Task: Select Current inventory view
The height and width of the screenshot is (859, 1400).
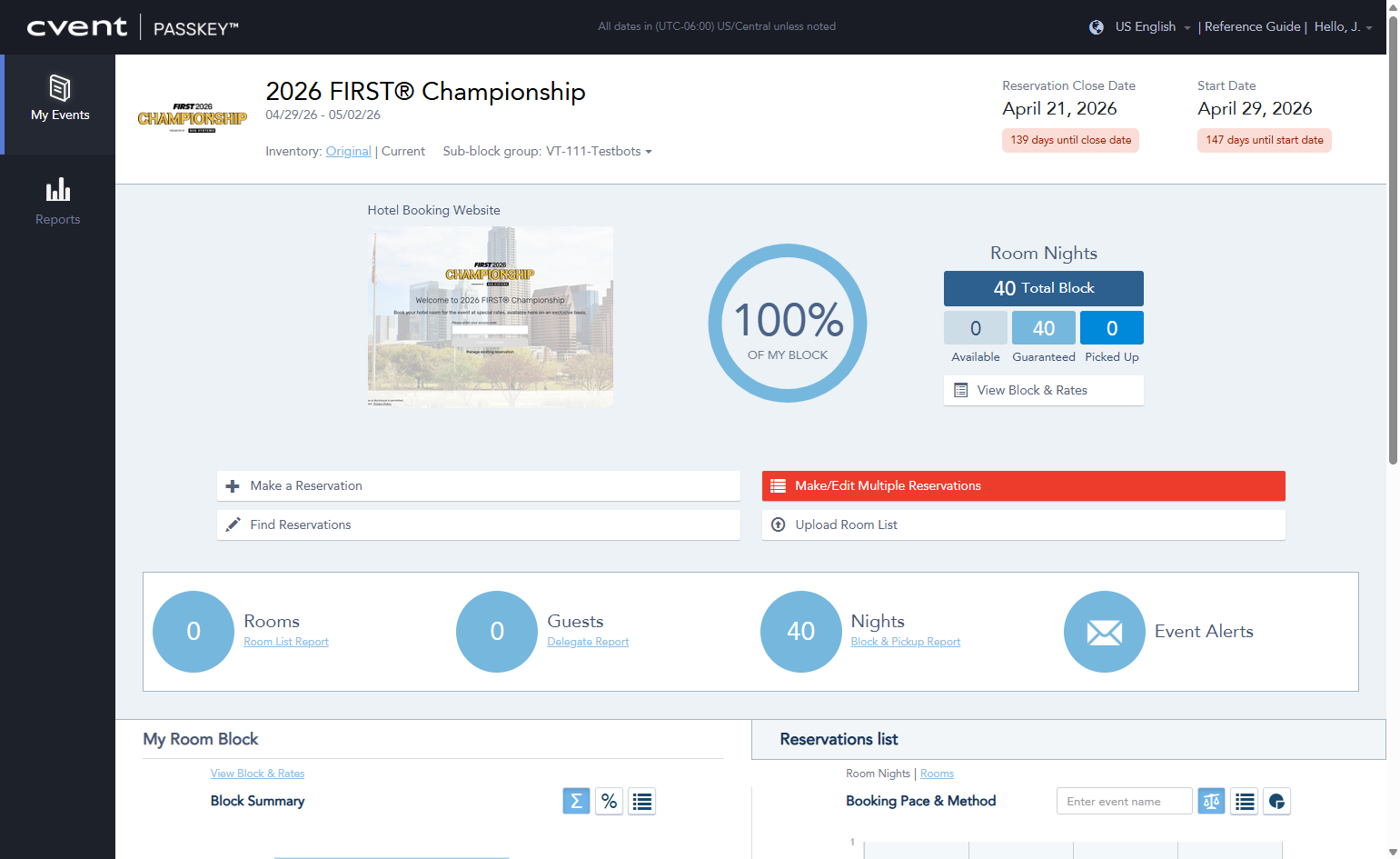Action: (x=403, y=152)
